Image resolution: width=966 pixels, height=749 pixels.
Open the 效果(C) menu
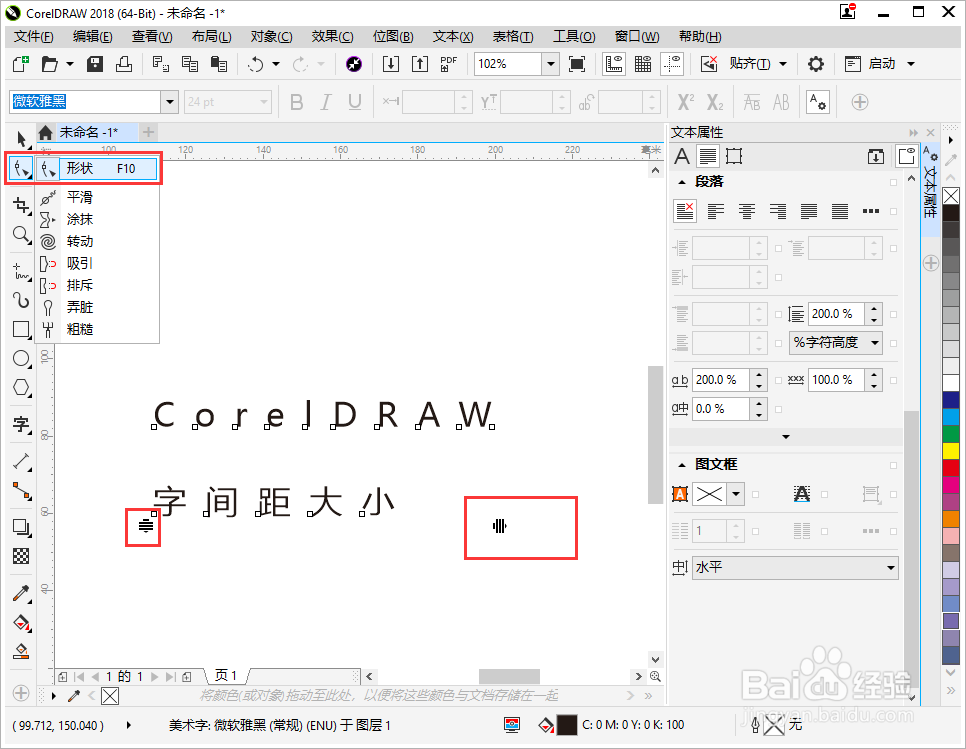click(332, 36)
